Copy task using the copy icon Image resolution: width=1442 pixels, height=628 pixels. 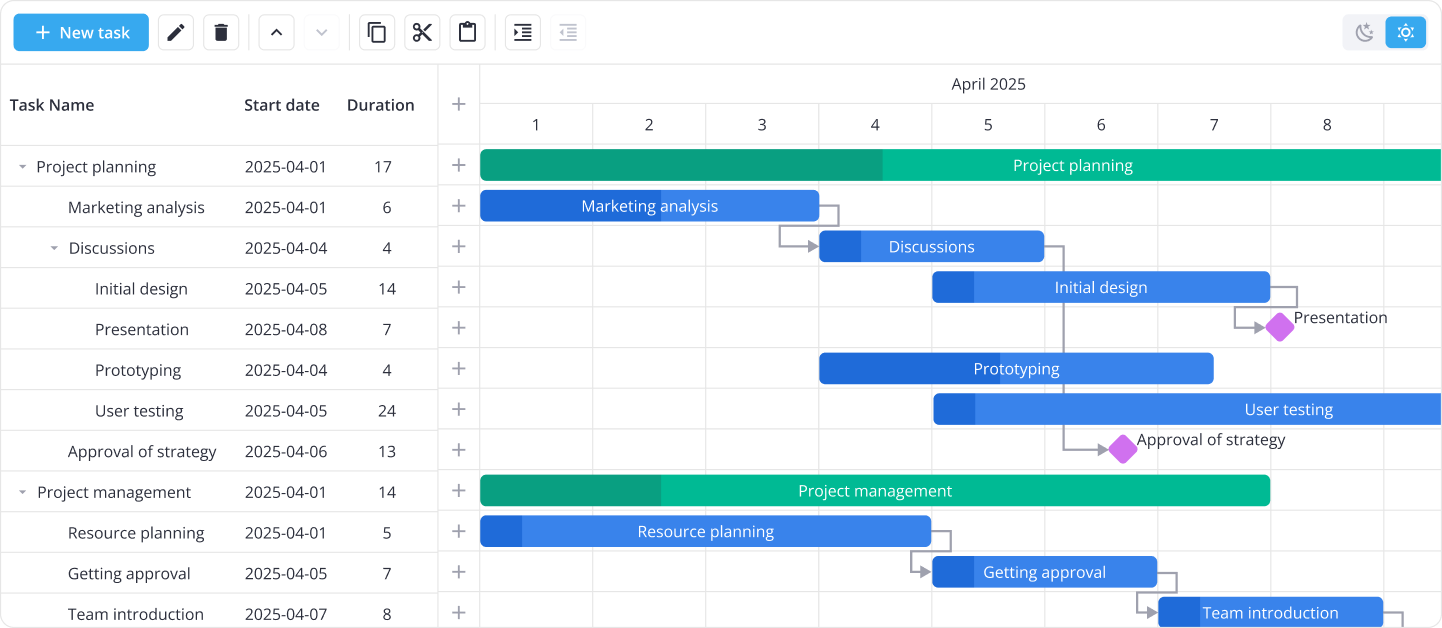(x=377, y=33)
